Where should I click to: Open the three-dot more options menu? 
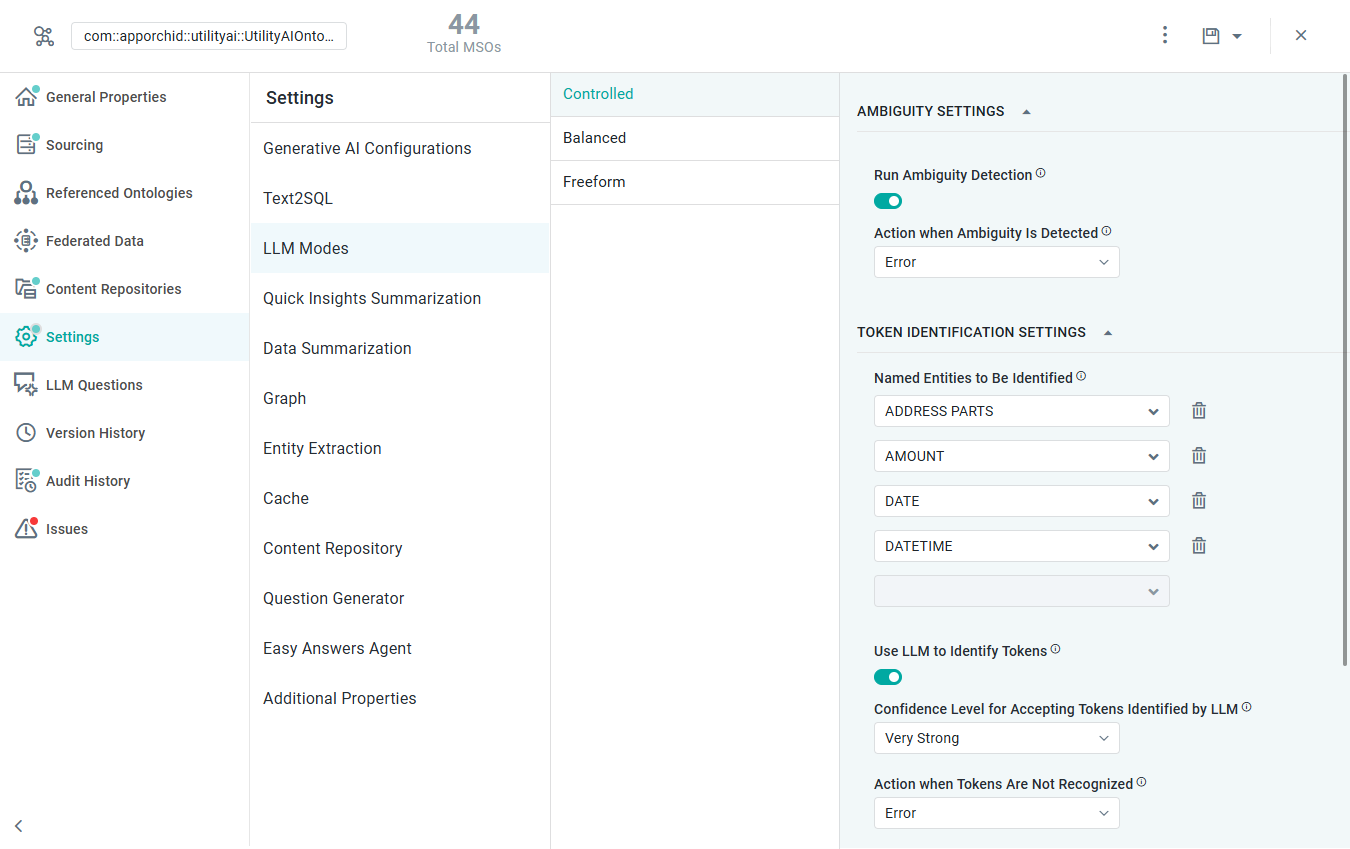click(1165, 35)
